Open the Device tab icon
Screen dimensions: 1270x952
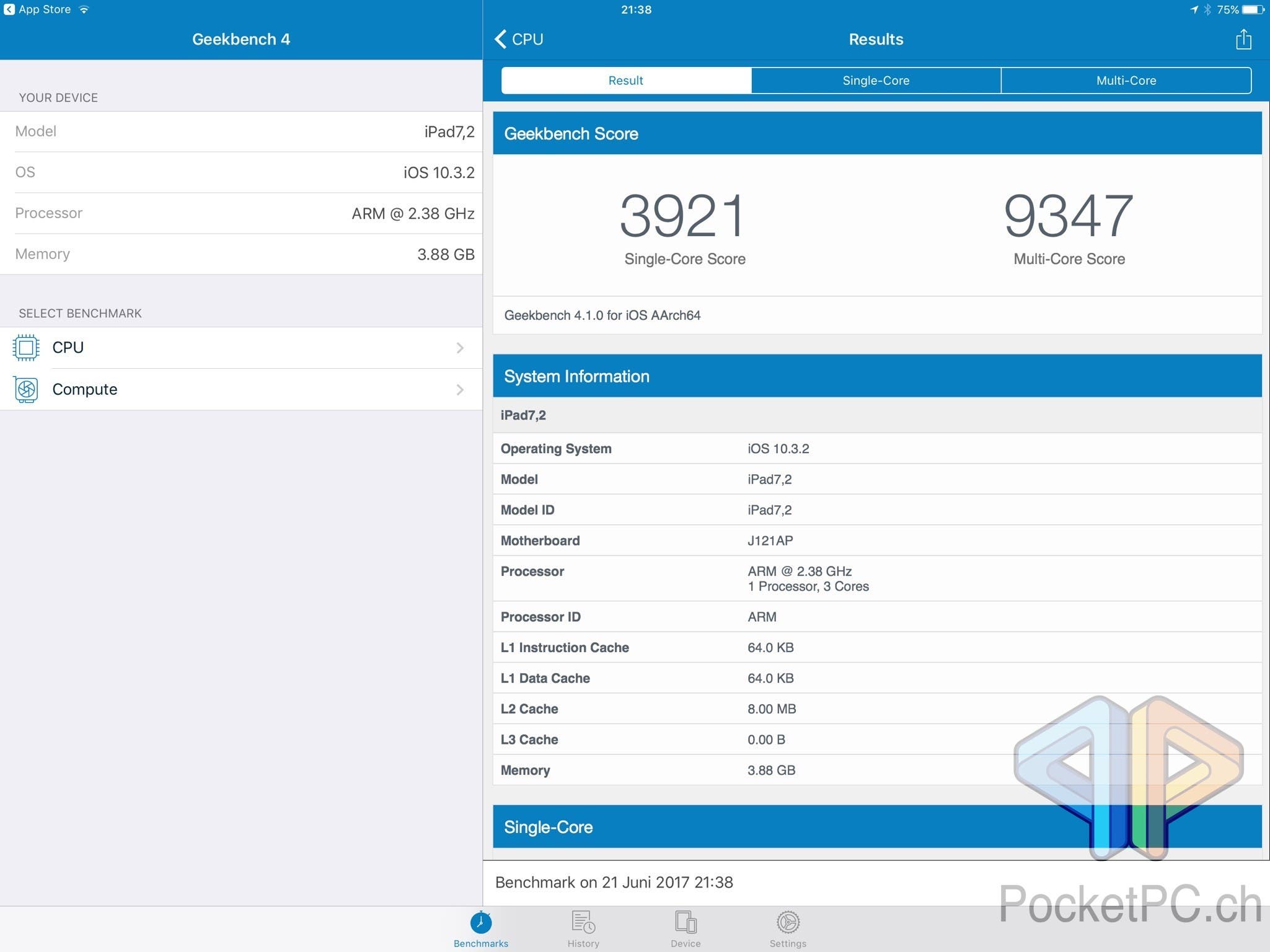point(686,922)
